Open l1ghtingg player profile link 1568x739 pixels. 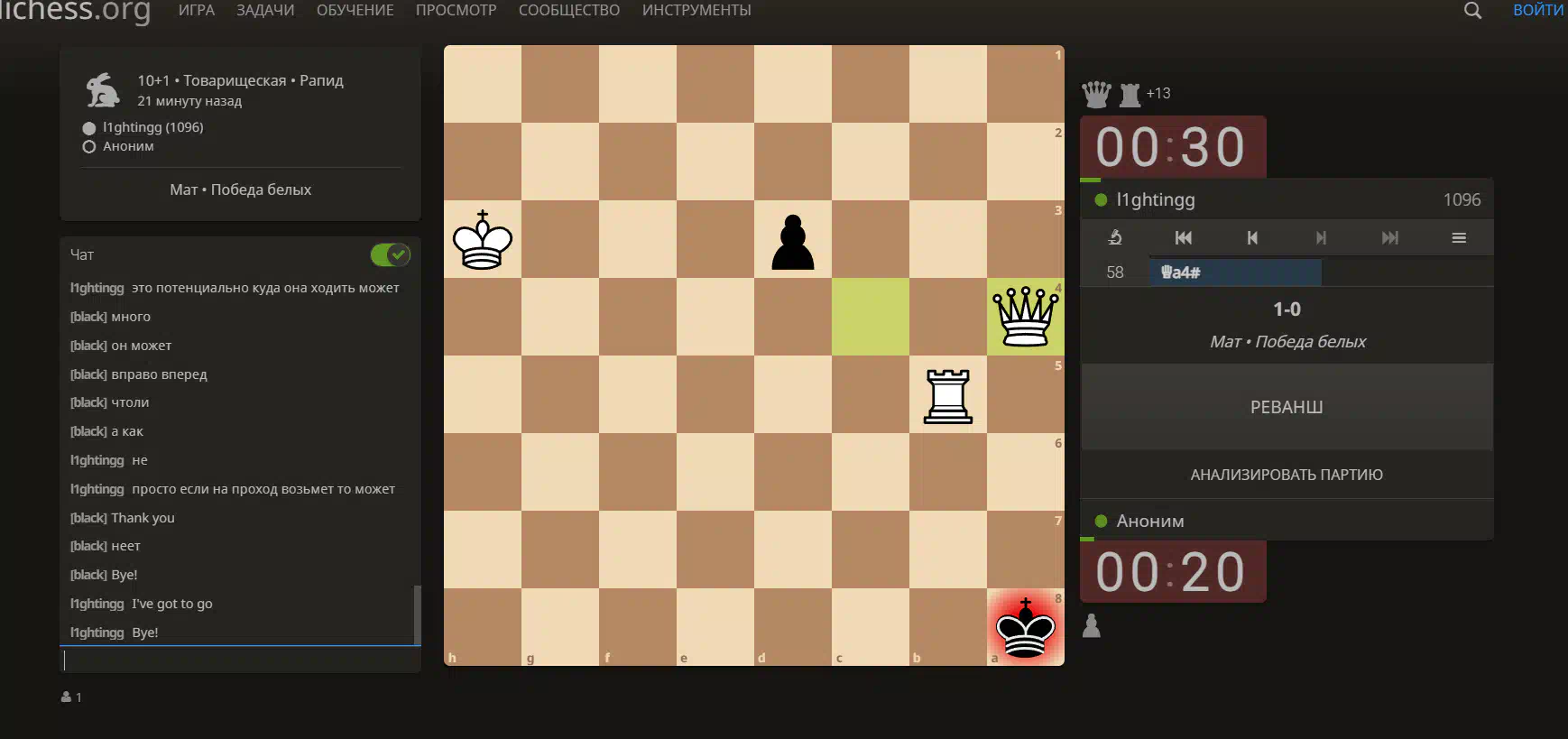coord(1155,200)
